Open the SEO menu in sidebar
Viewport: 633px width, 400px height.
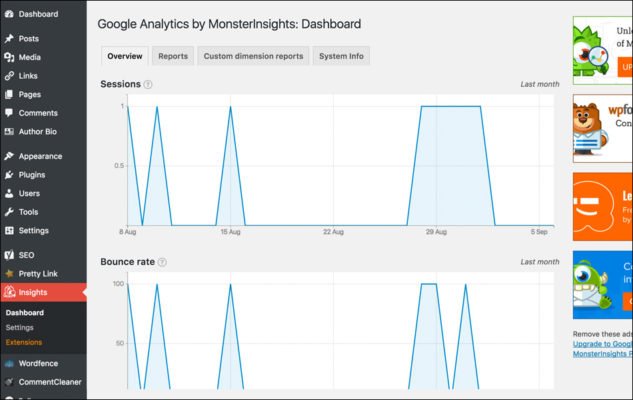(x=26, y=255)
